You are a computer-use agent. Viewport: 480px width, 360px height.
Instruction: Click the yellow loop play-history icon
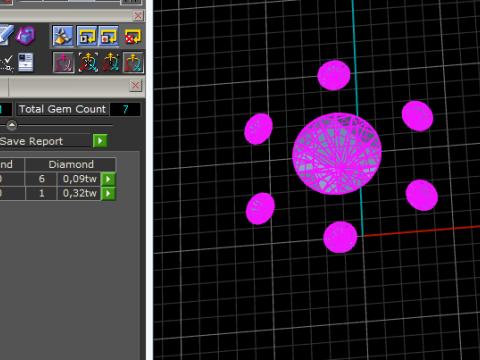[87, 36]
